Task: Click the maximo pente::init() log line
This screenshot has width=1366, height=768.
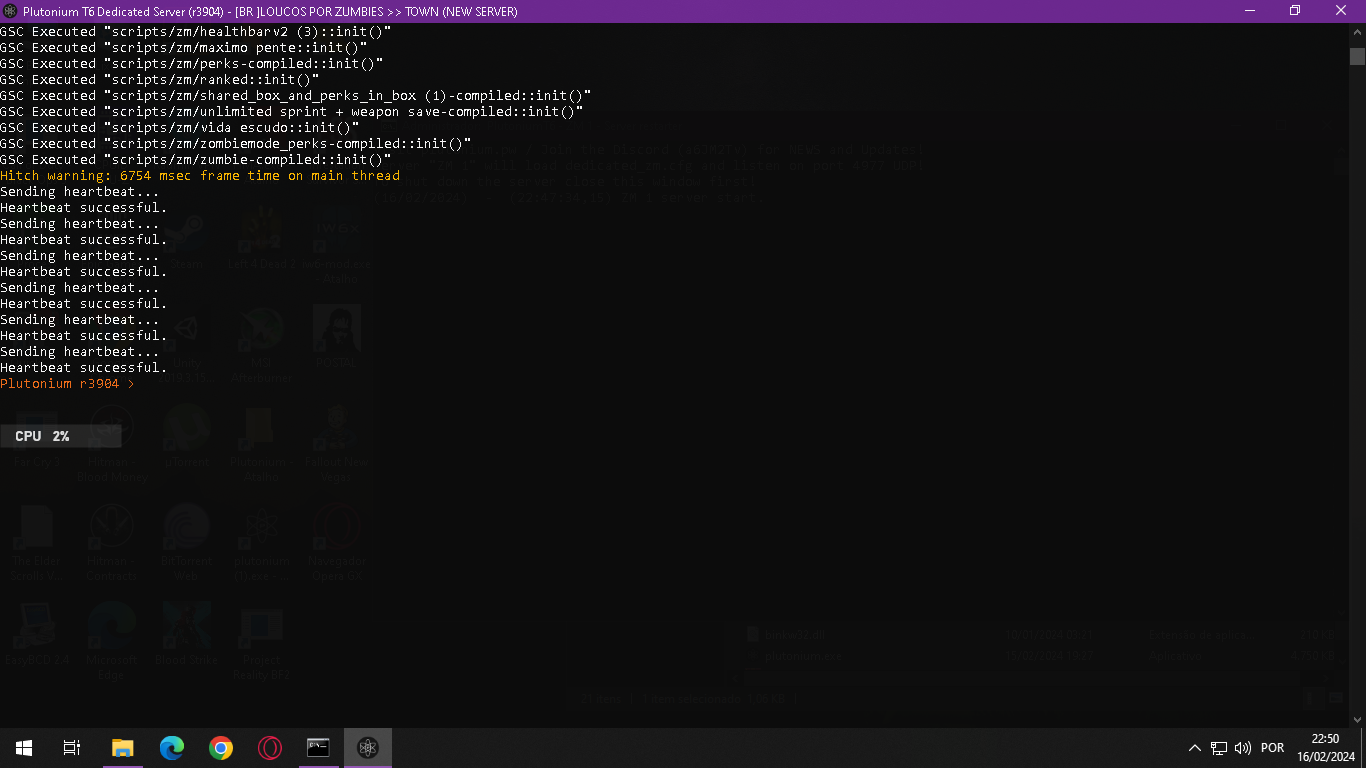Action: tap(184, 48)
